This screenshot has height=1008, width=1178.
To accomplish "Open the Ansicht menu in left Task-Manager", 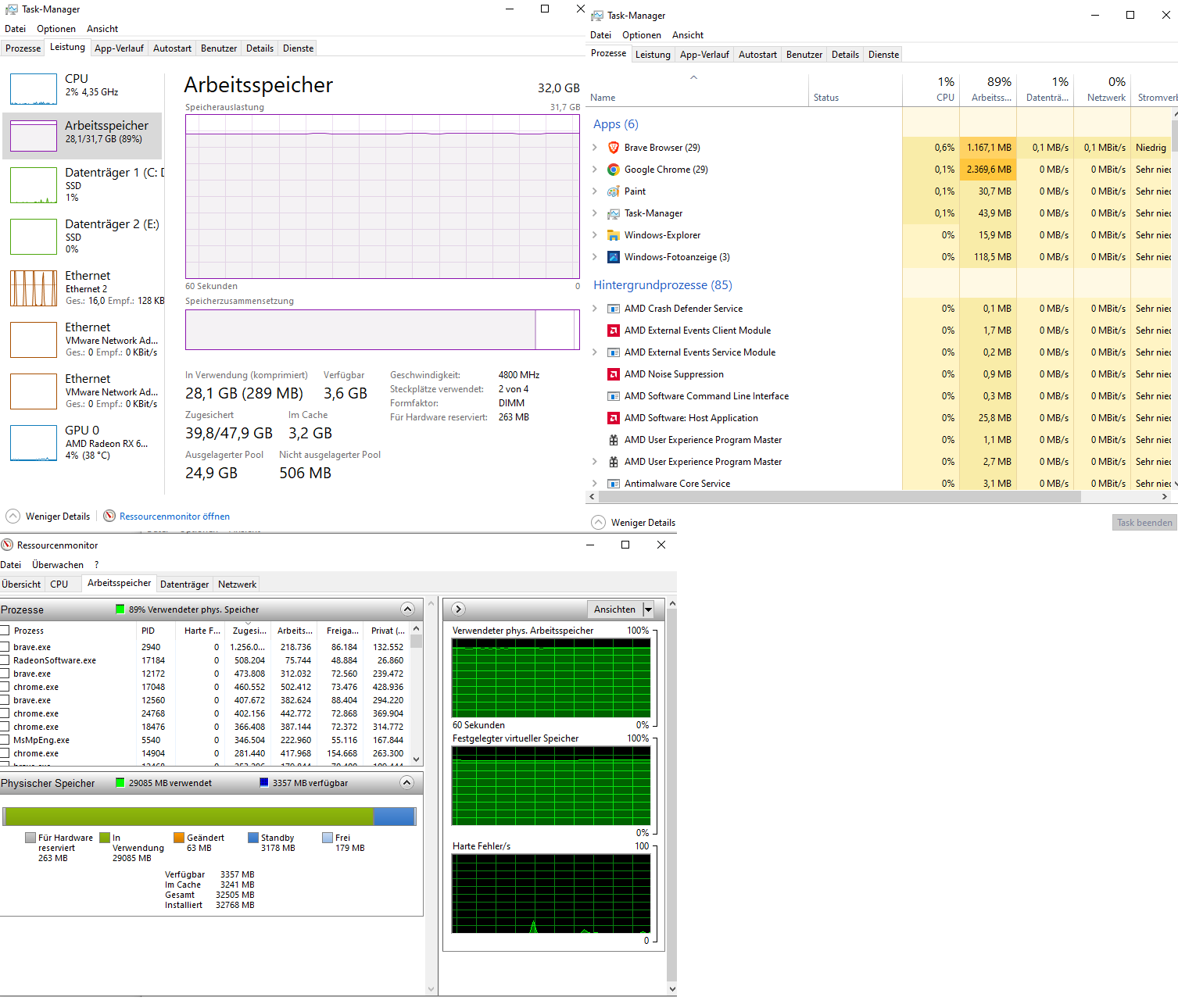I will coord(102,29).
